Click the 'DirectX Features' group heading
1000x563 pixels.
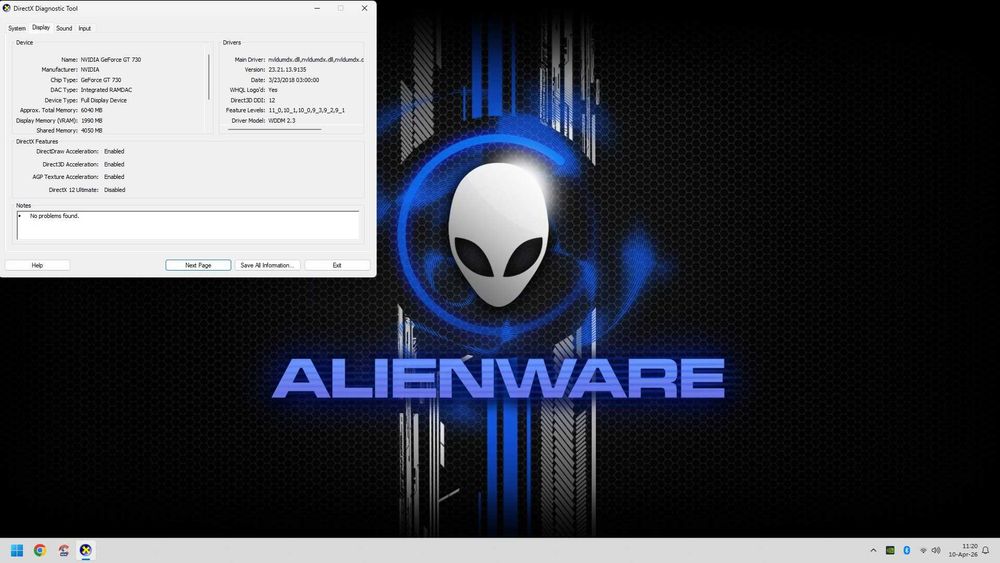click(37, 142)
